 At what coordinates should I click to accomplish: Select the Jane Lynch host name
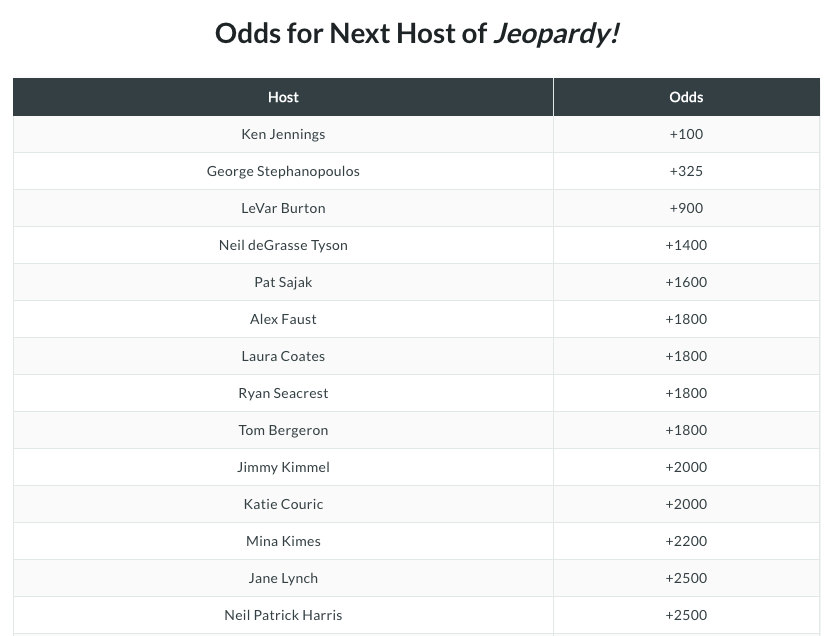pyautogui.click(x=283, y=578)
